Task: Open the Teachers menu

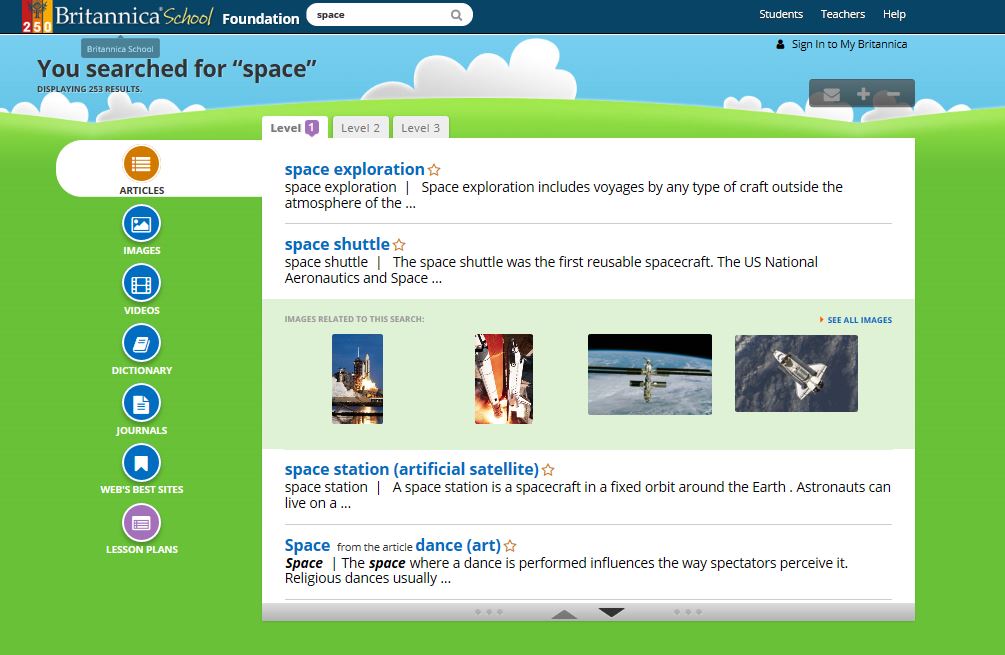Action: (843, 14)
